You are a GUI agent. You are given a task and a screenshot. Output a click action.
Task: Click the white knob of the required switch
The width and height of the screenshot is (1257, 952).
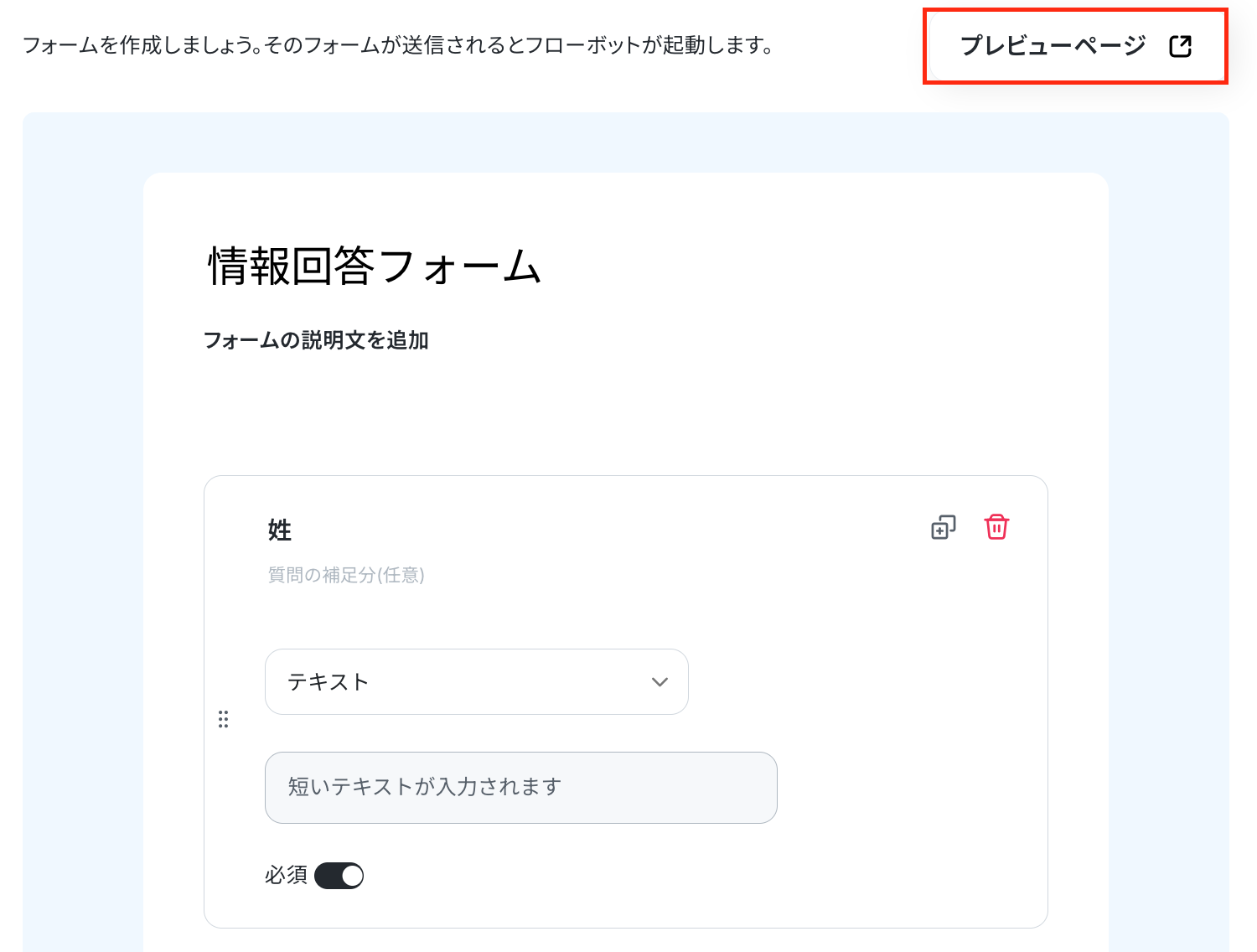click(x=352, y=876)
